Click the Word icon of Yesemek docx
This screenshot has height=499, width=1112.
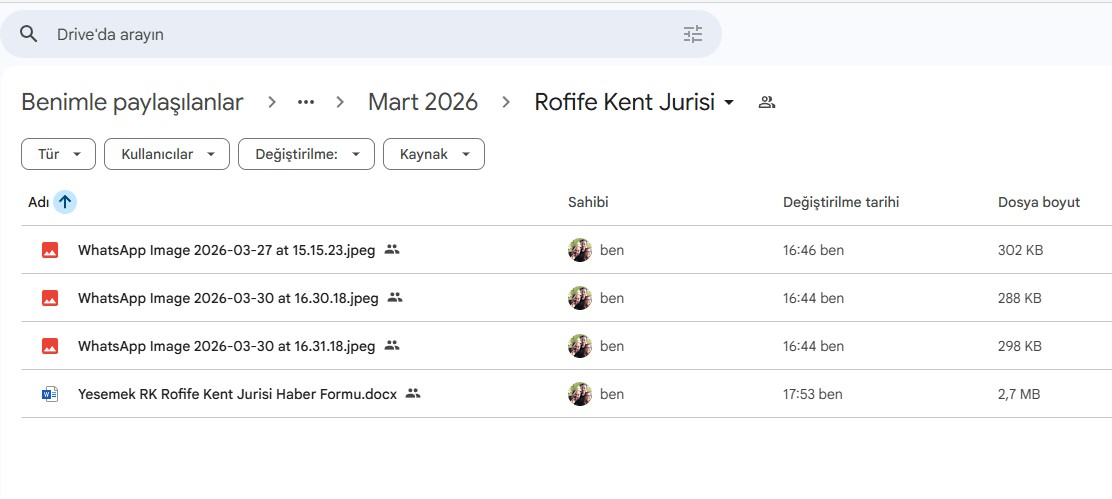click(x=50, y=394)
